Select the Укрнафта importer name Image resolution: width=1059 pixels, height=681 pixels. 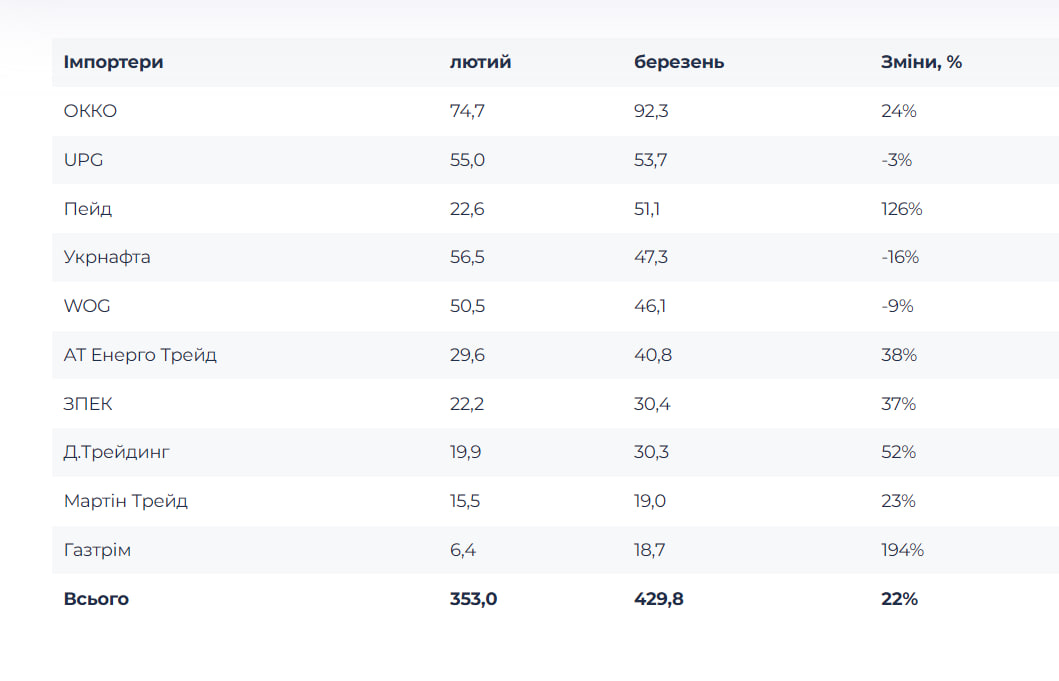coord(107,257)
